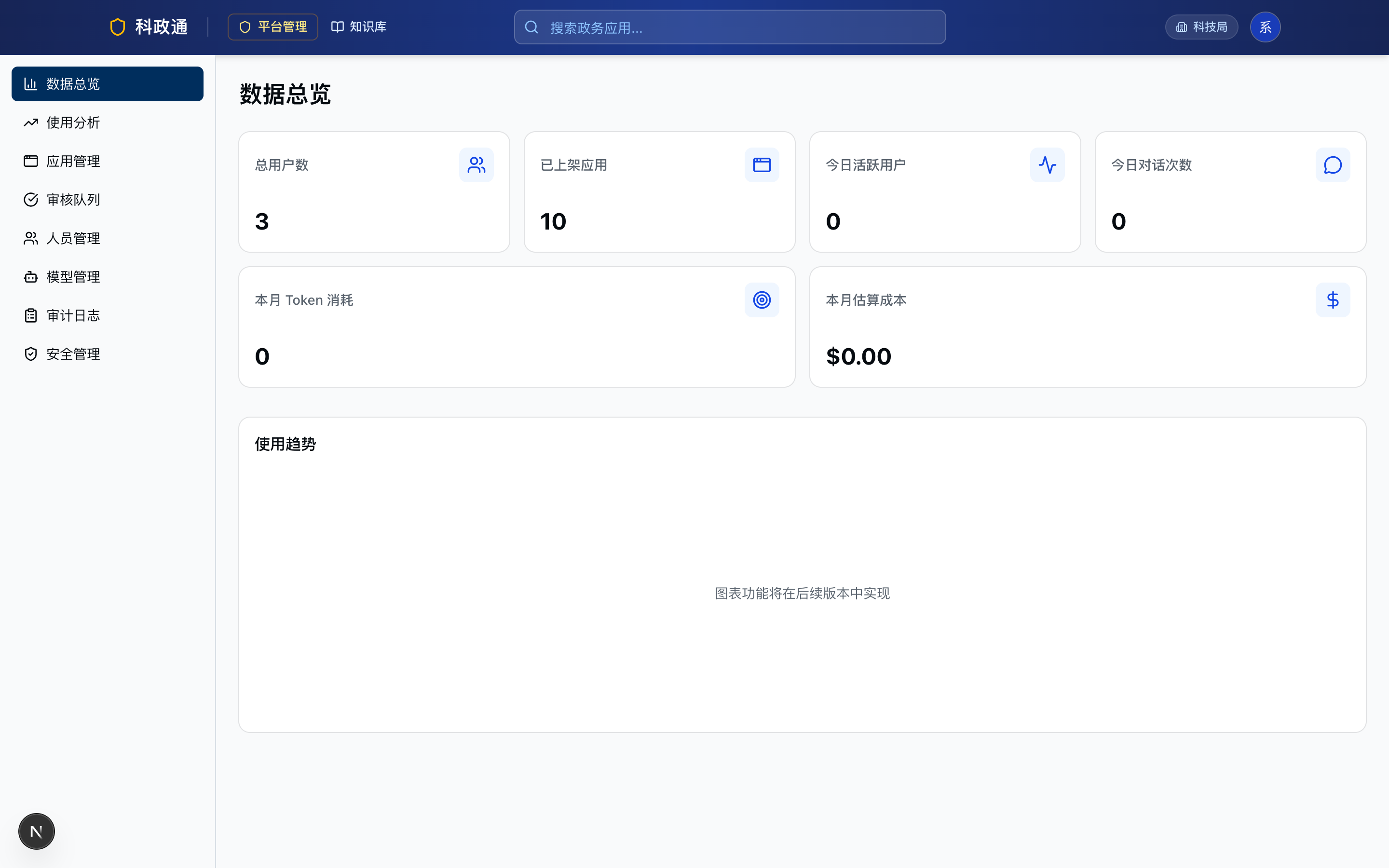Click the 科政通 shield logo icon
Image resolution: width=1389 pixels, height=868 pixels.
pos(118,27)
